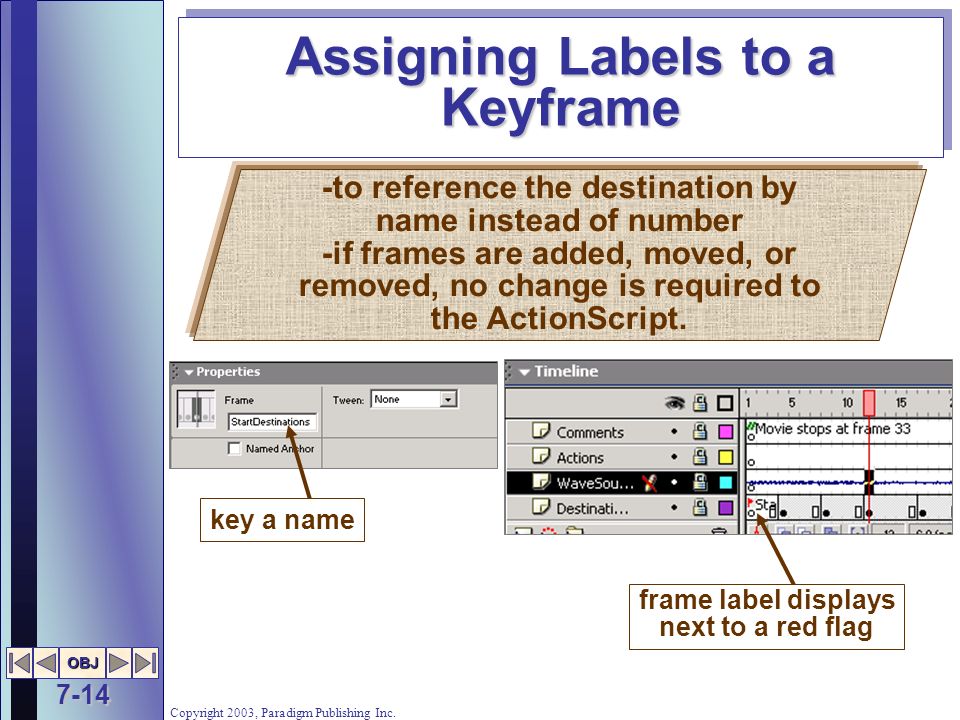This screenshot has width=960, height=720.
Task: Unlock the WaveSou... layer padlock
Action: pos(700,482)
